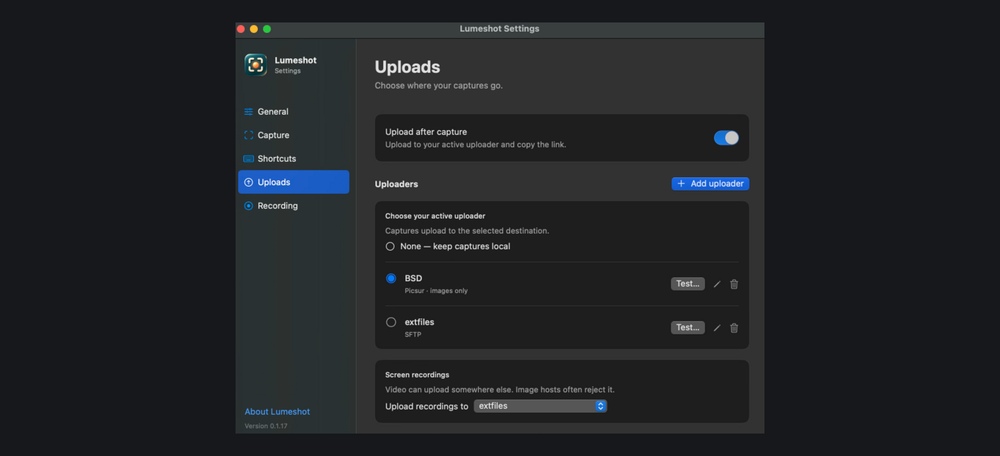Click the Picsur - images only subtitle
Viewport: 1000px width, 456px height.
point(436,291)
